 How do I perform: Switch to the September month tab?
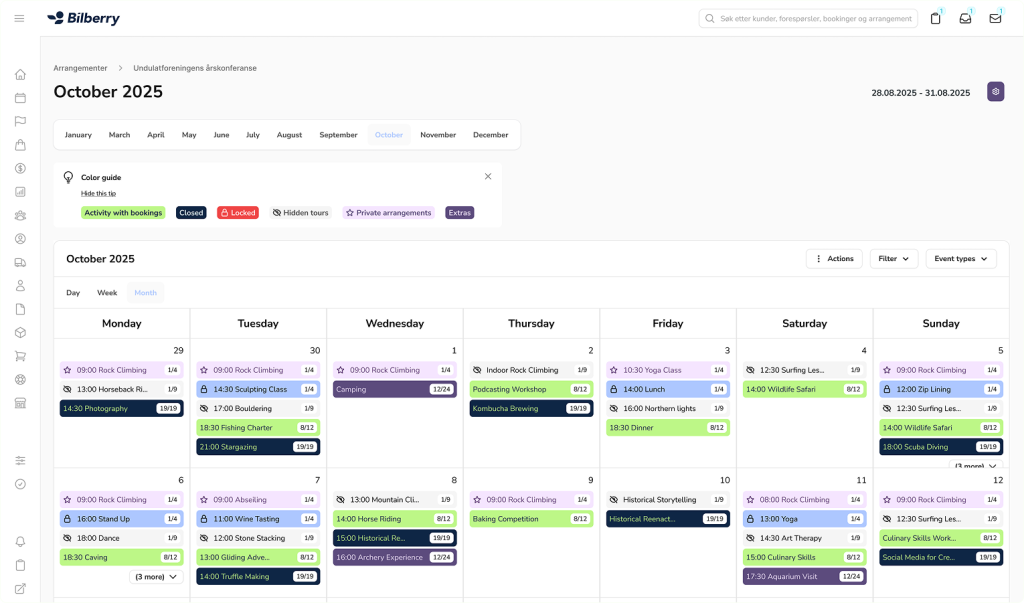[338, 135]
